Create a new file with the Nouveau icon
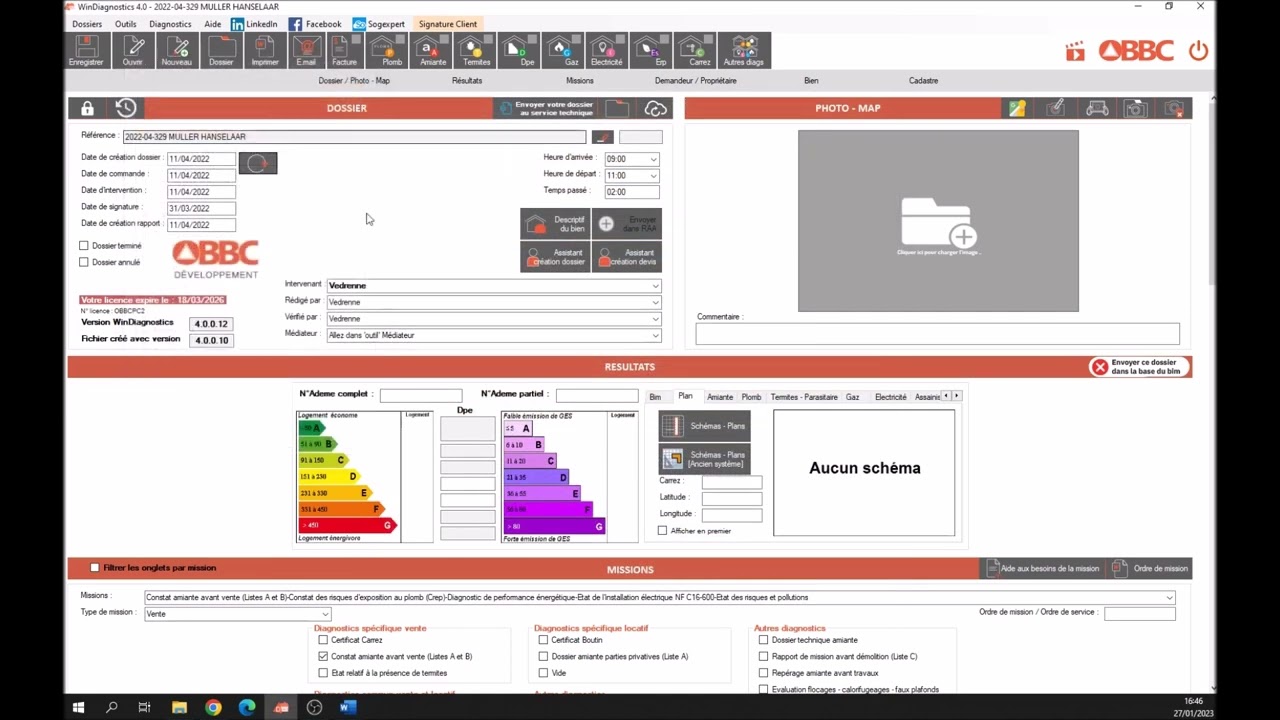Image resolution: width=1280 pixels, height=720 pixels. click(x=177, y=50)
